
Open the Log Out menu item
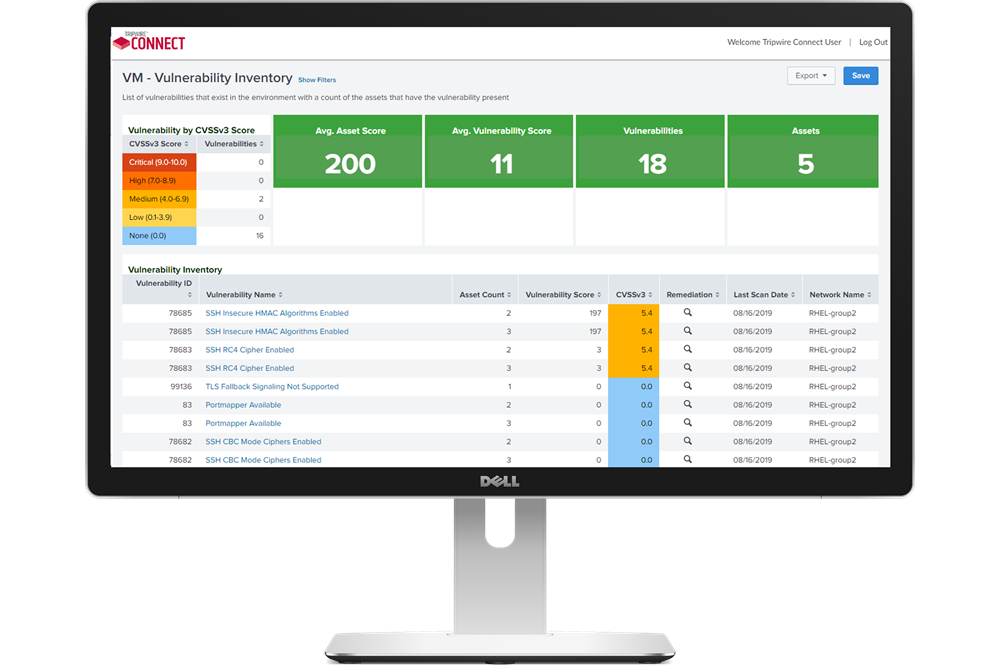(874, 42)
